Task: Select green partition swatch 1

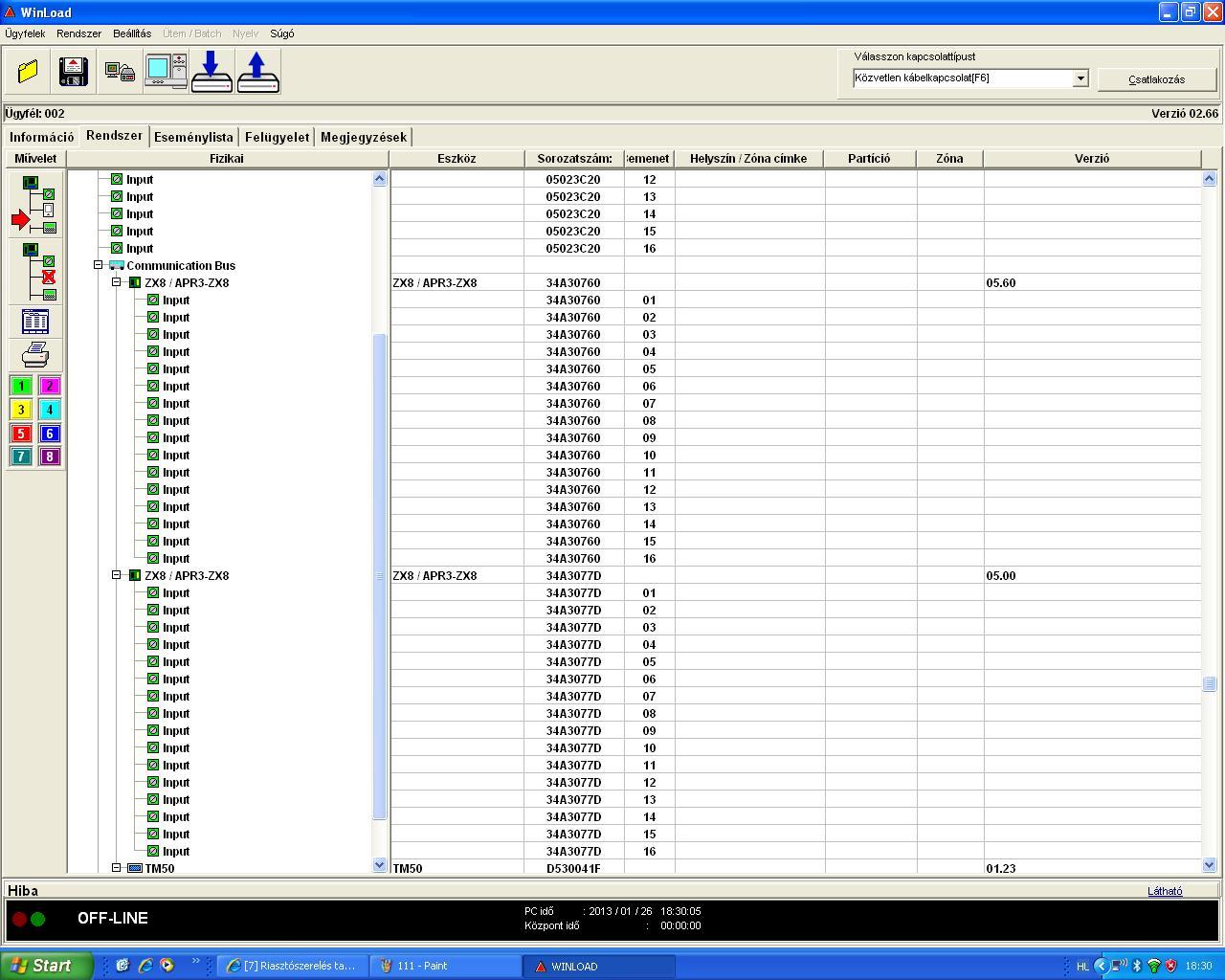Action: [21, 386]
